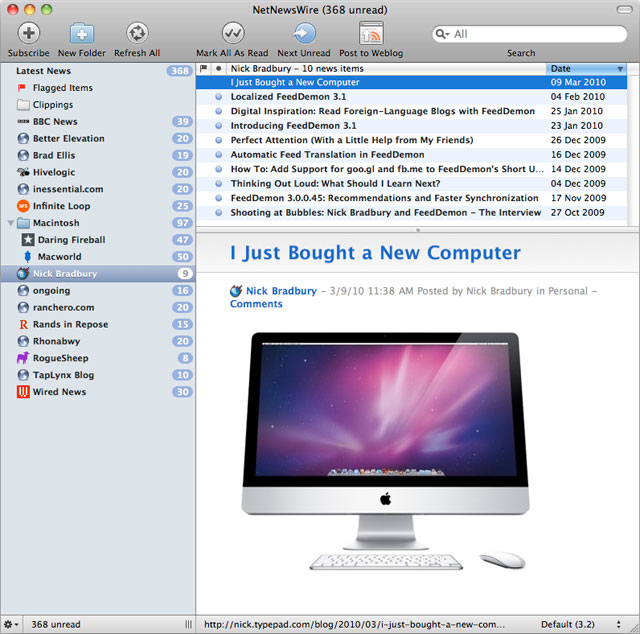Open the Comments link in article
This screenshot has height=634, width=640.
(256, 304)
